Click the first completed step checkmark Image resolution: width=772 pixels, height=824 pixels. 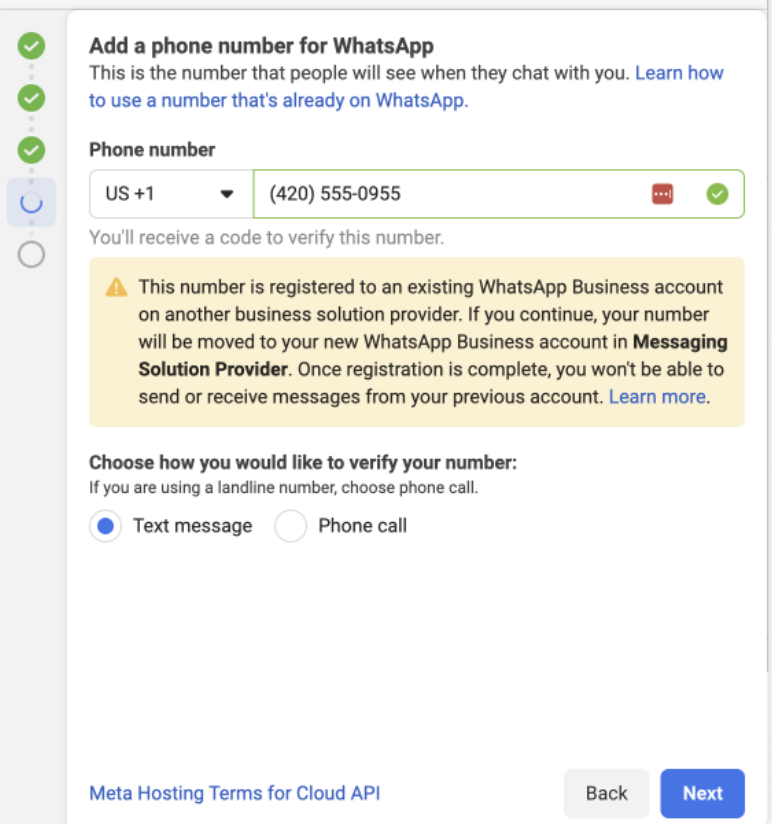[x=32, y=45]
